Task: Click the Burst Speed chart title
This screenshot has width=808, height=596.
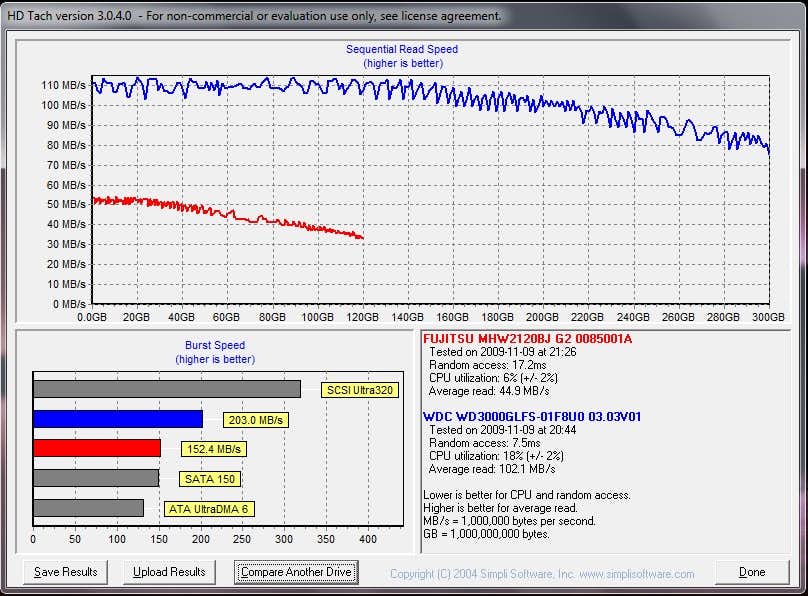Action: (215, 346)
